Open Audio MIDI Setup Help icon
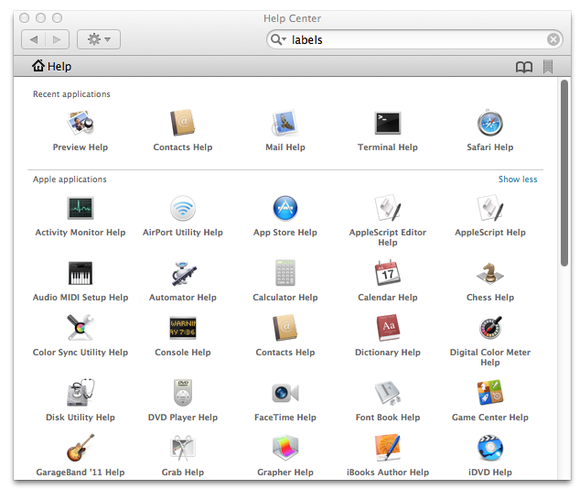 [80, 273]
